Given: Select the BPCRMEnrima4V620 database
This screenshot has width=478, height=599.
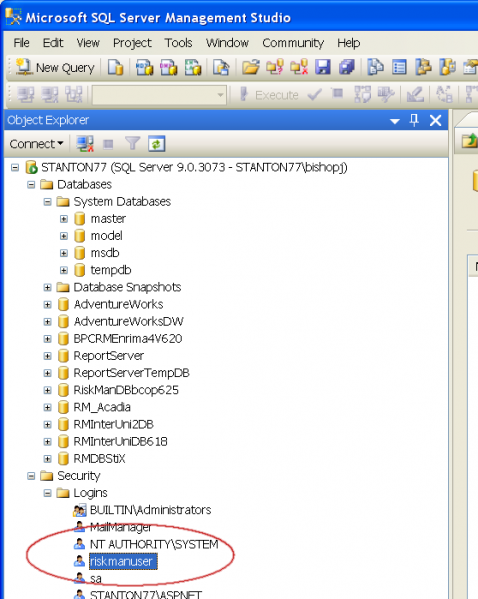Looking at the screenshot, I should point(128,338).
